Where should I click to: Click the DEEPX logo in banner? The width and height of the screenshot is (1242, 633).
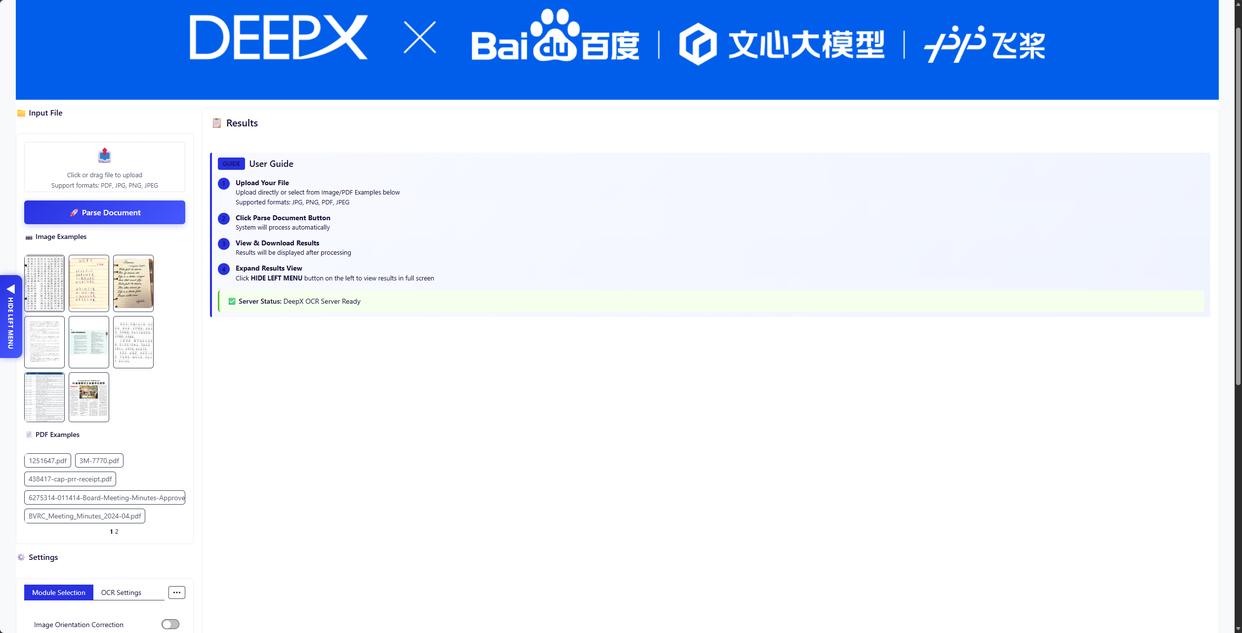tap(278, 38)
